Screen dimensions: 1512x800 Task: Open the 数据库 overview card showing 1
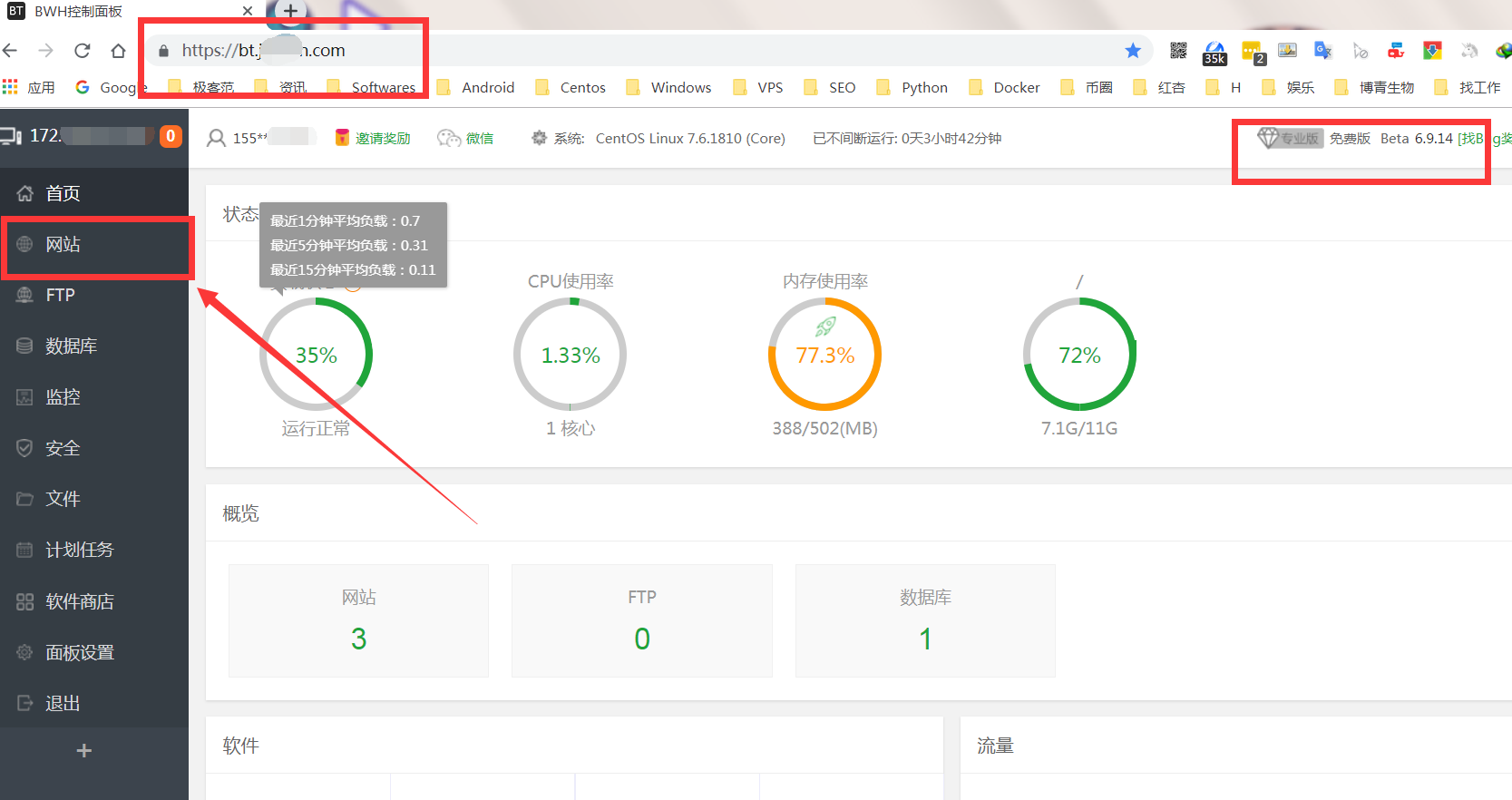click(x=925, y=620)
